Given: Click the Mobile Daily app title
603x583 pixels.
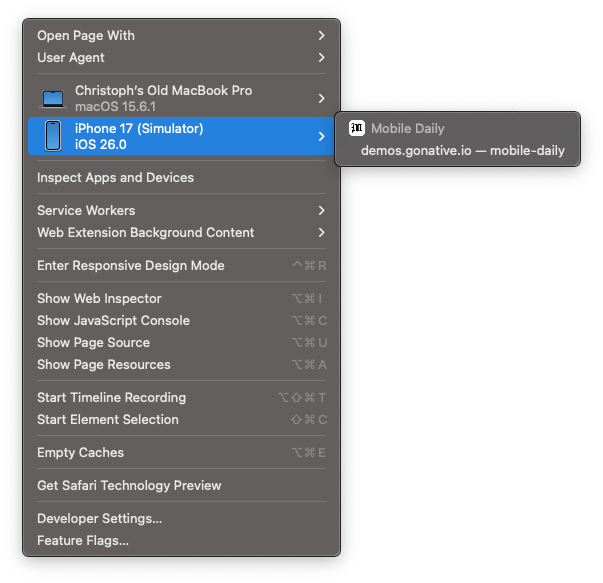Looking at the screenshot, I should (x=408, y=128).
